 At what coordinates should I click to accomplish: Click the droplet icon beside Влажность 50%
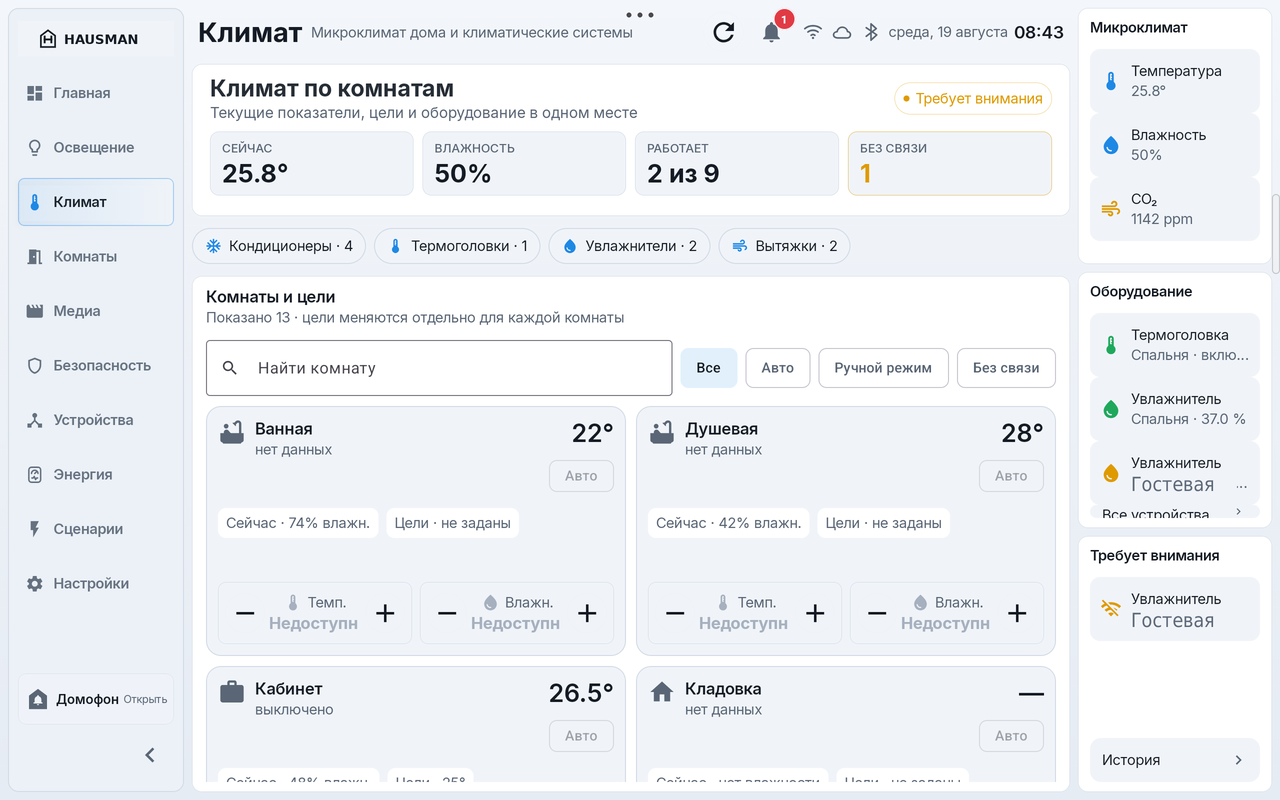(1110, 145)
